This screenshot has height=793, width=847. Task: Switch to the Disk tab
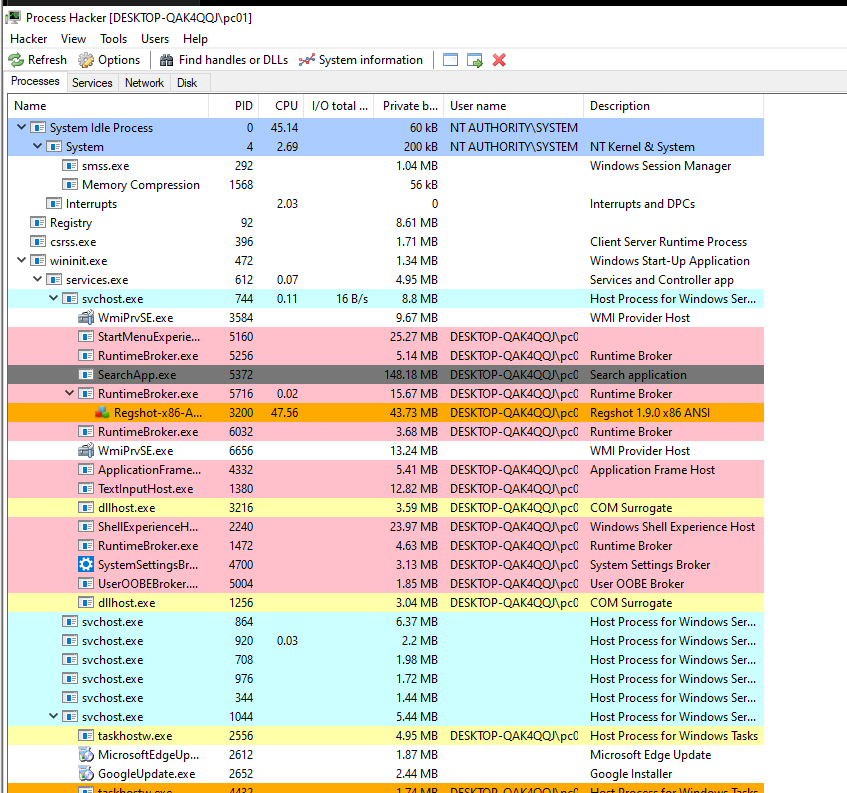point(187,83)
